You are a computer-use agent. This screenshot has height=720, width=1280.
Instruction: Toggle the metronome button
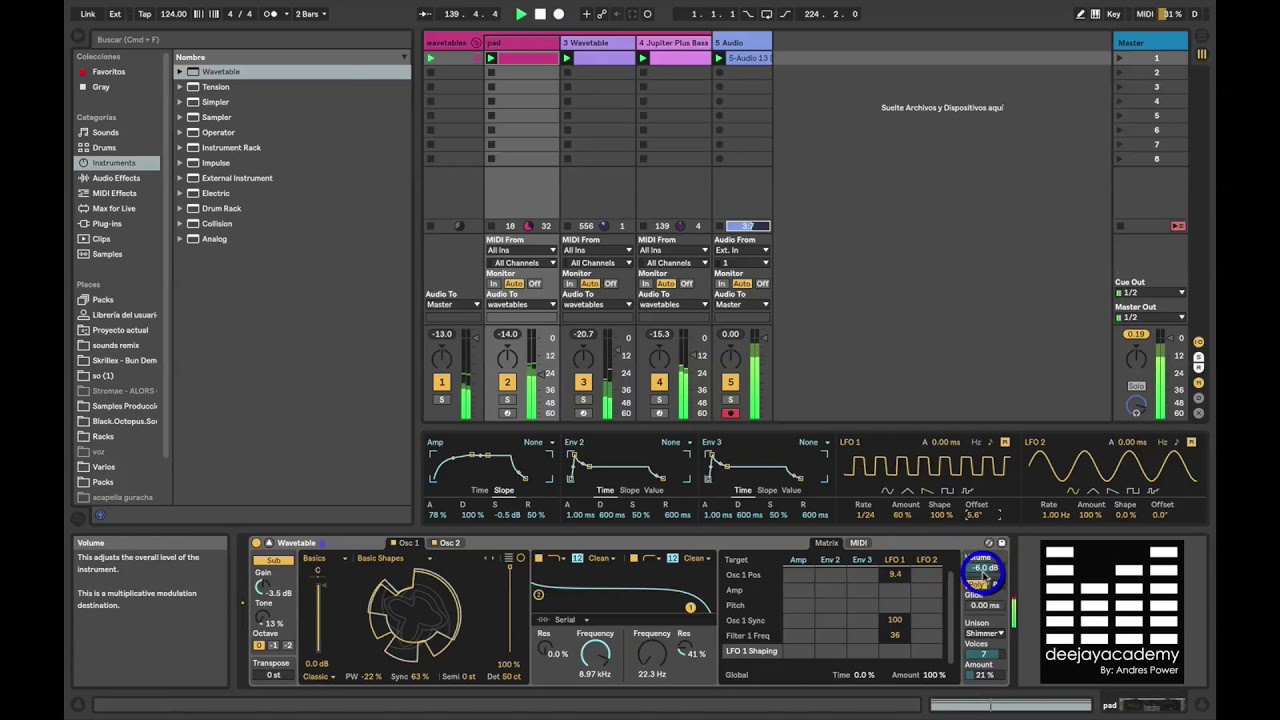click(x=270, y=14)
